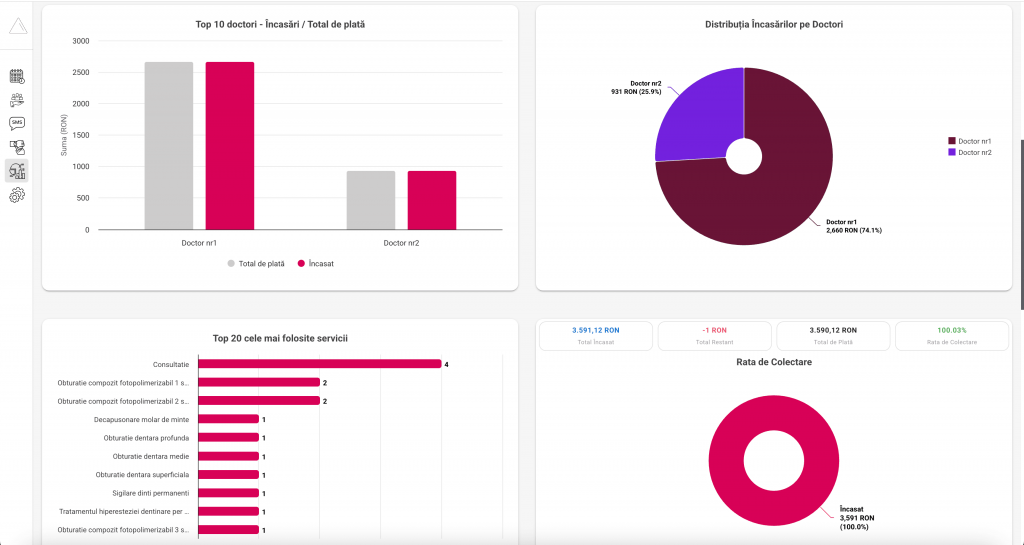The width and height of the screenshot is (1024, 545).
Task: Click the triangle logo in the sidebar
Action: [17, 26]
